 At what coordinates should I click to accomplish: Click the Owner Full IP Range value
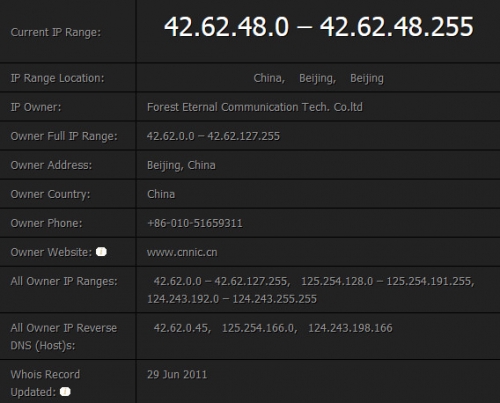213,136
